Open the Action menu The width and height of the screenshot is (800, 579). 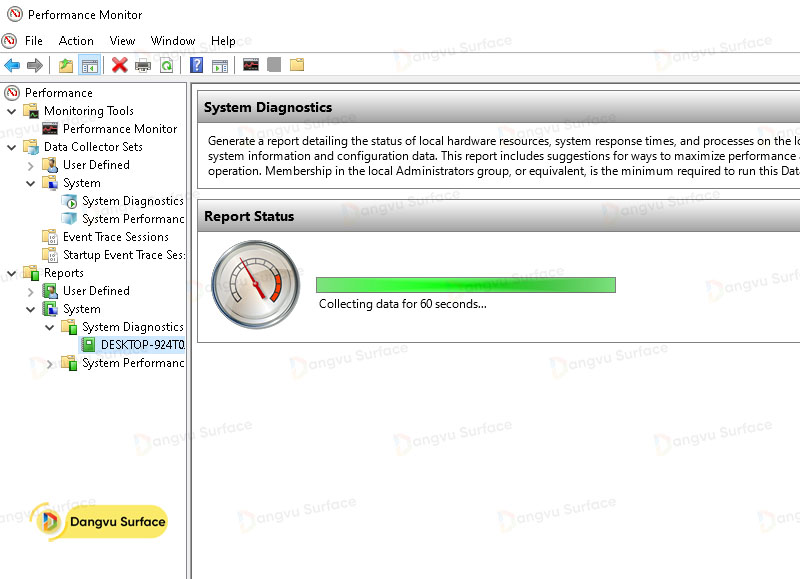76,41
